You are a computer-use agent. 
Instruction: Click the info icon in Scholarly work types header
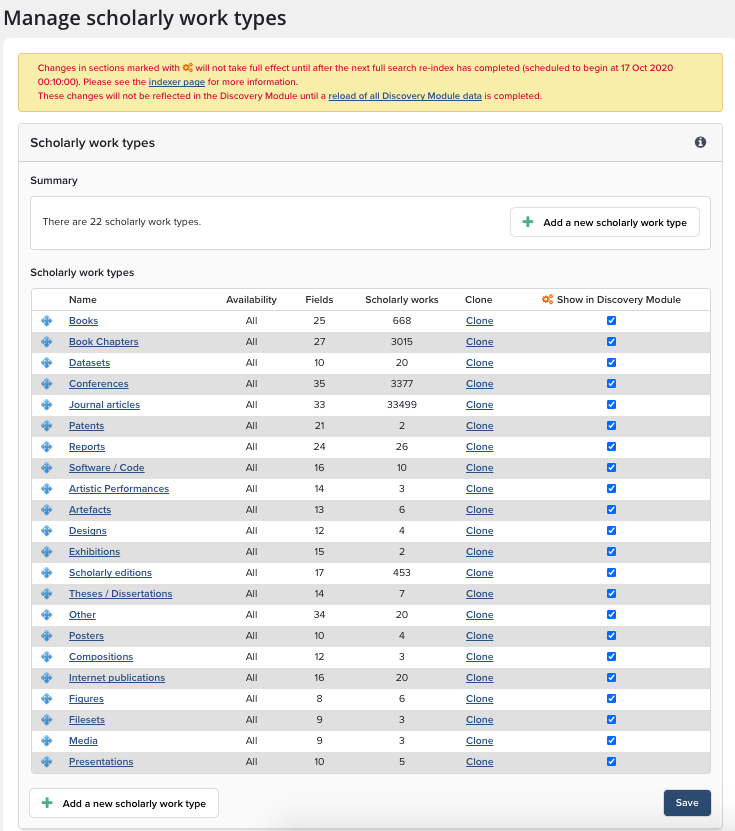[x=700, y=143]
